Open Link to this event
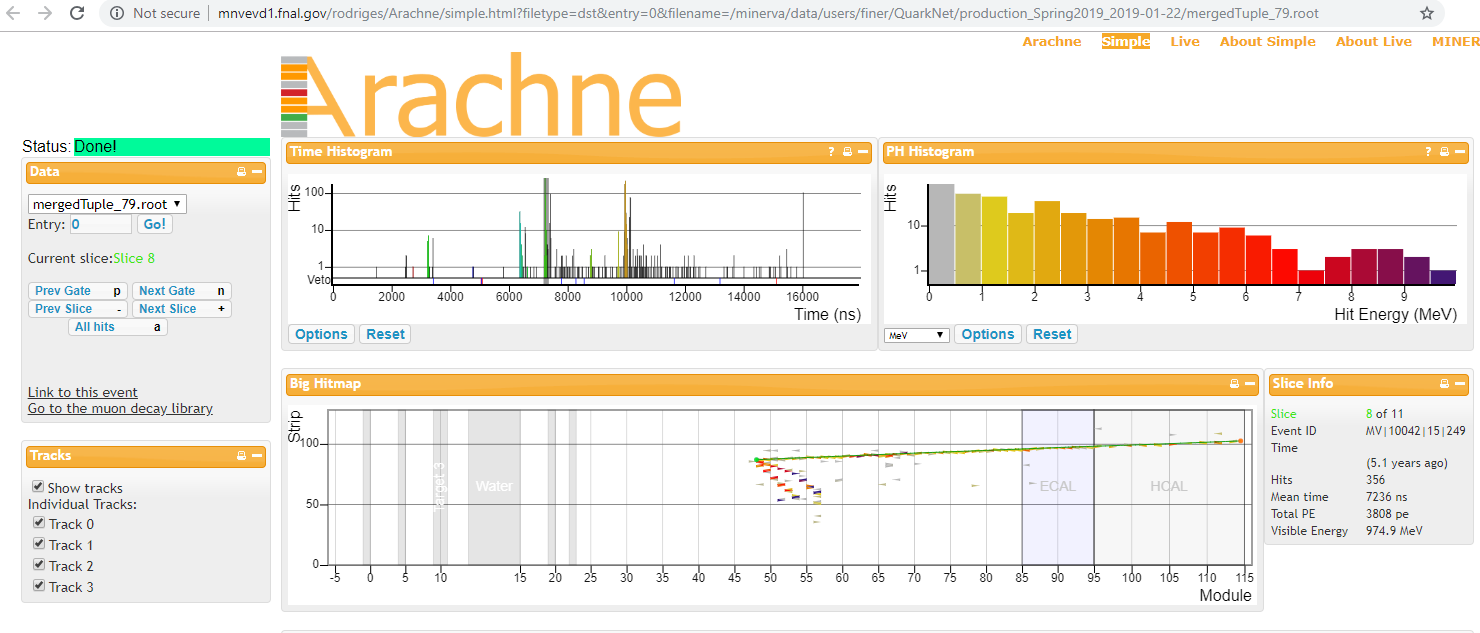The image size is (1480, 633). 83,392
